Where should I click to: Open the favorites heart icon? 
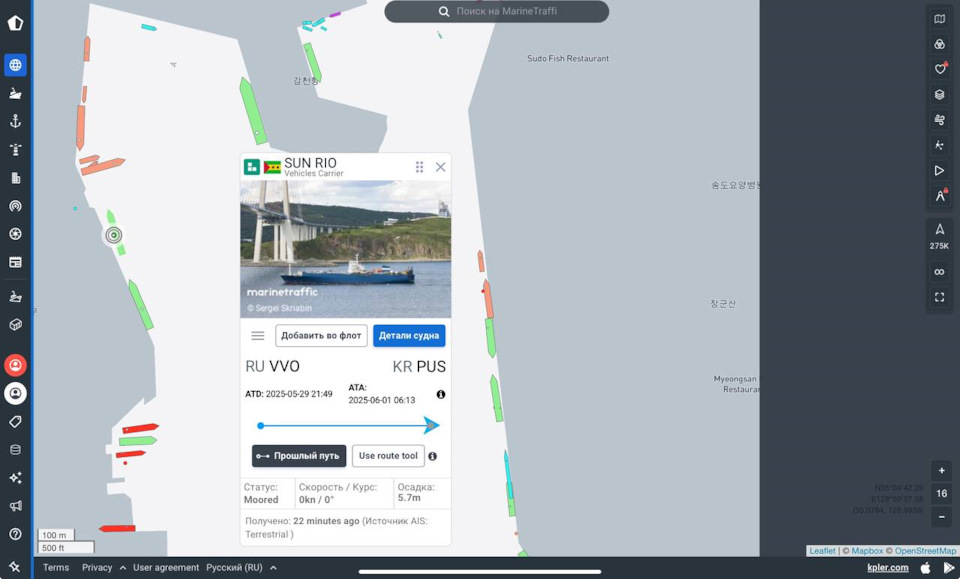pos(939,69)
